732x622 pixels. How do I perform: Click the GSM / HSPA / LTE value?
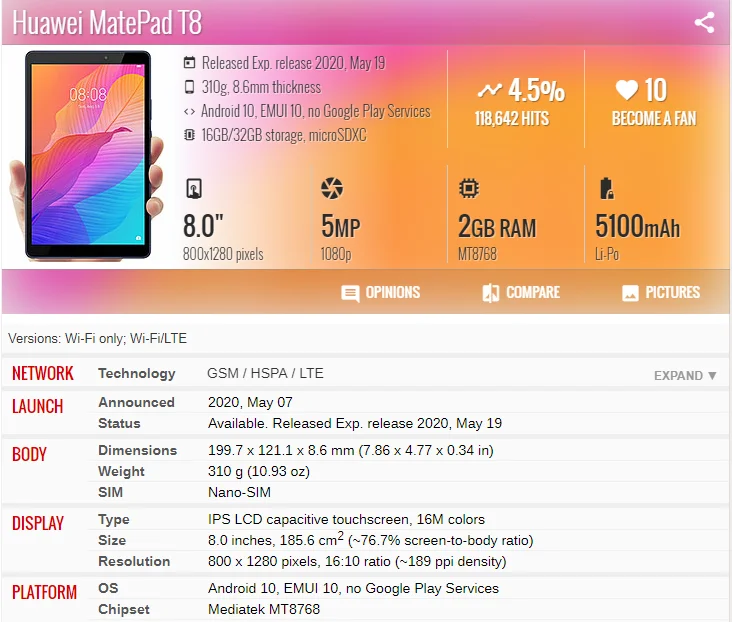[265, 373]
